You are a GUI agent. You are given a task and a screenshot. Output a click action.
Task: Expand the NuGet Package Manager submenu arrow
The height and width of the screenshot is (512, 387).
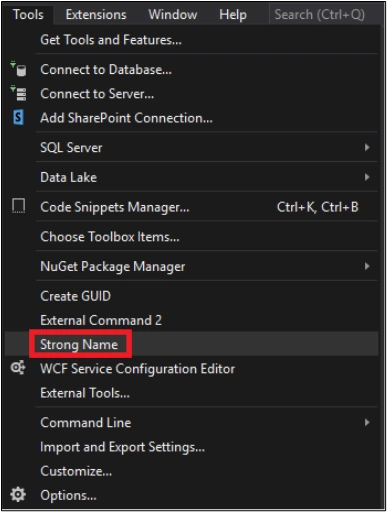[367, 266]
